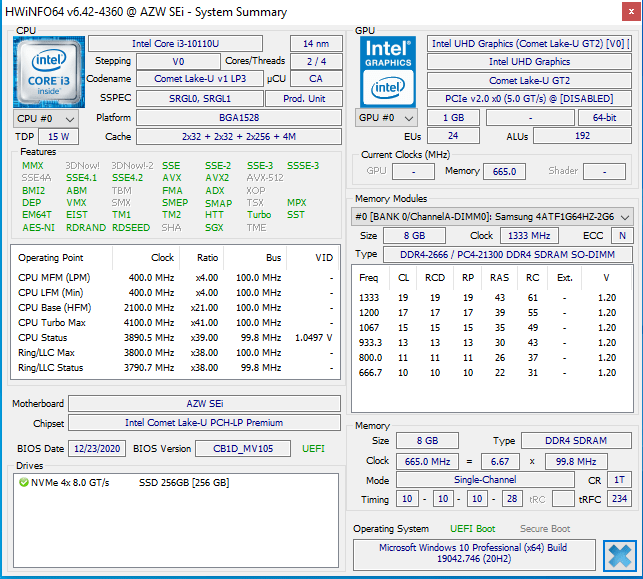This screenshot has width=643, height=579.
Task: Click the ALUs 192 value
Action: pos(582,136)
